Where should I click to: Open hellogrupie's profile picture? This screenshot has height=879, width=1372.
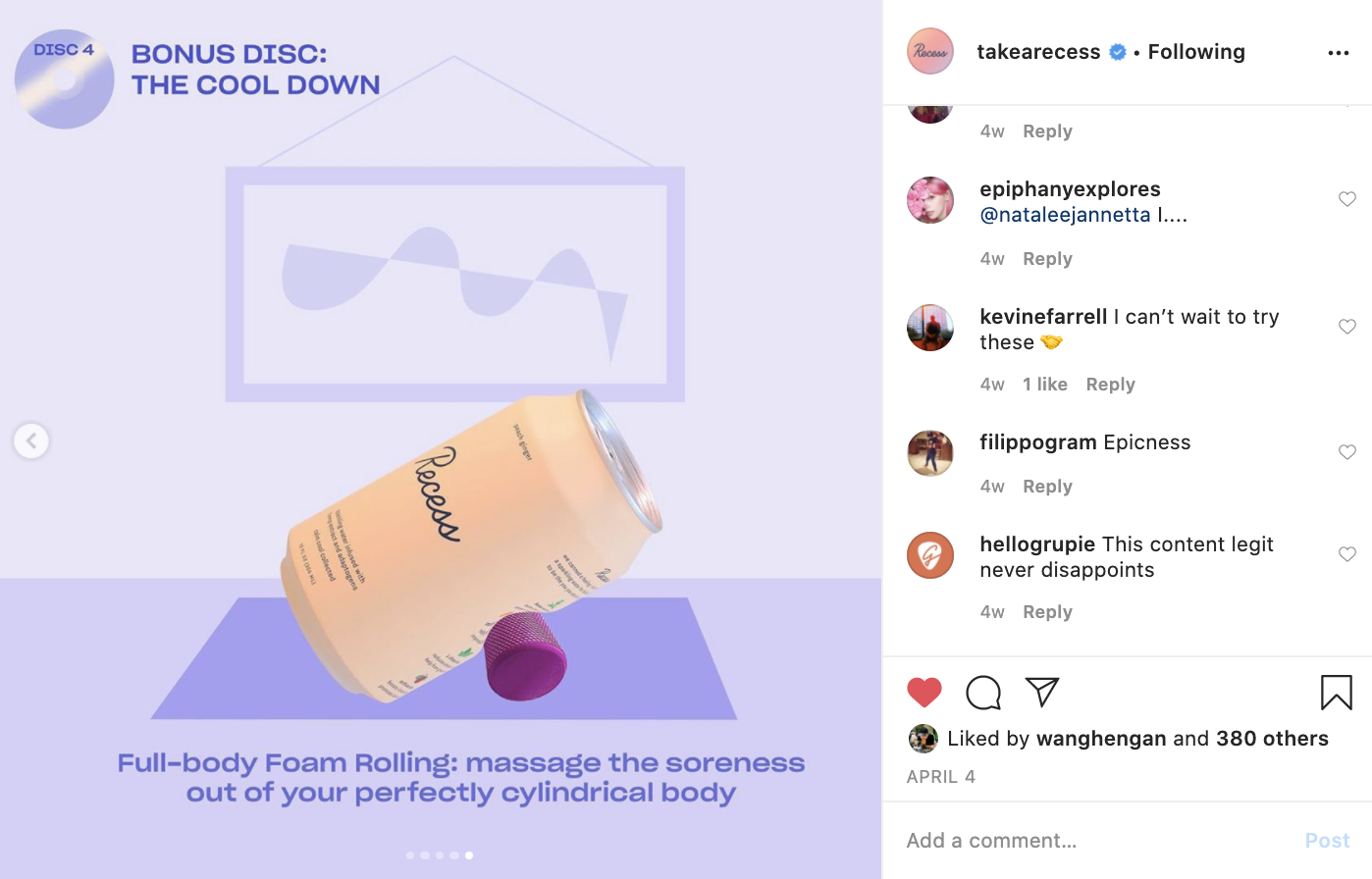coord(930,555)
